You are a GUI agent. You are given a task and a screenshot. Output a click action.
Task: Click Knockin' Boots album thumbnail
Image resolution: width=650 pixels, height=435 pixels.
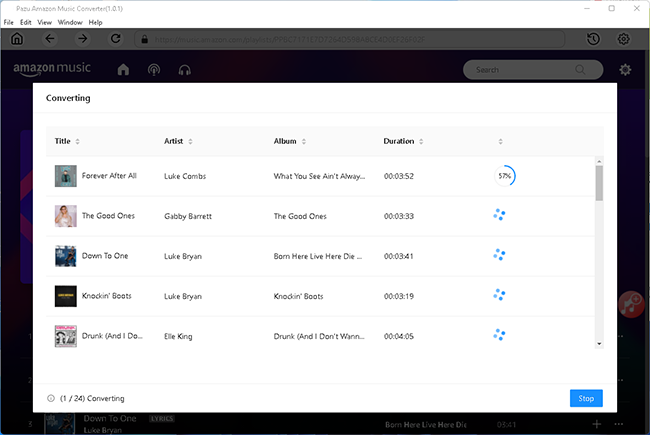coord(65,296)
